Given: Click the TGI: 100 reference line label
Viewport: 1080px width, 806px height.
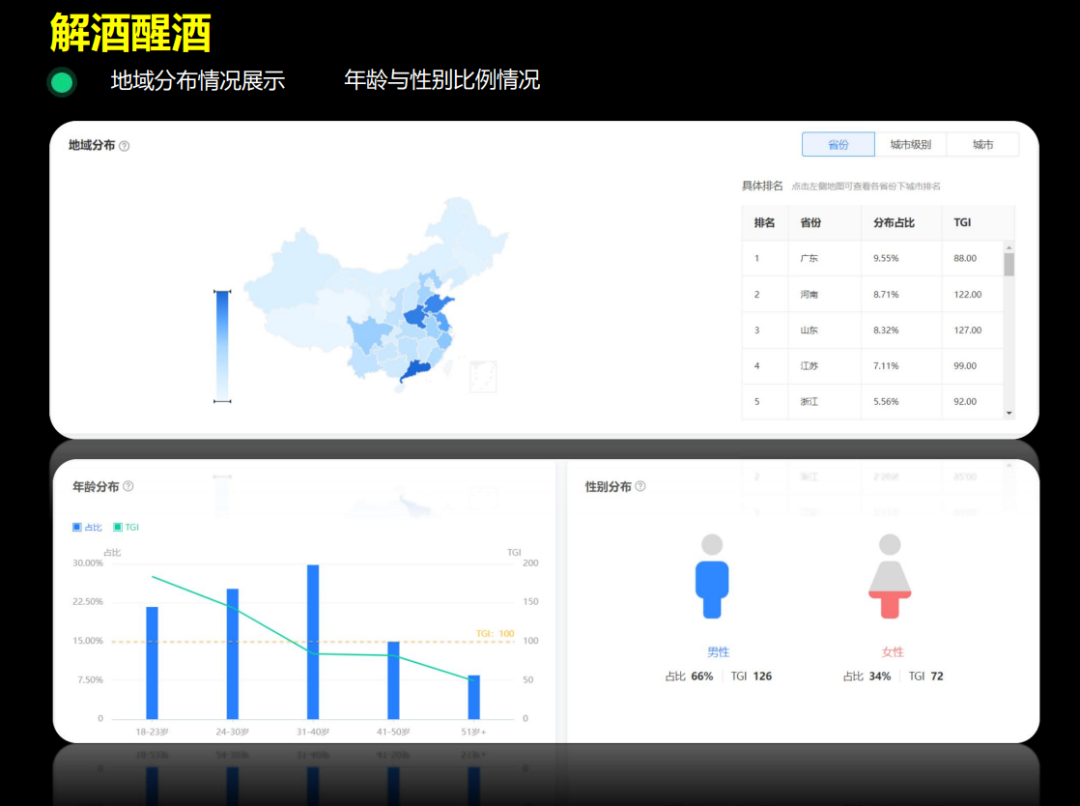Looking at the screenshot, I should point(495,633).
